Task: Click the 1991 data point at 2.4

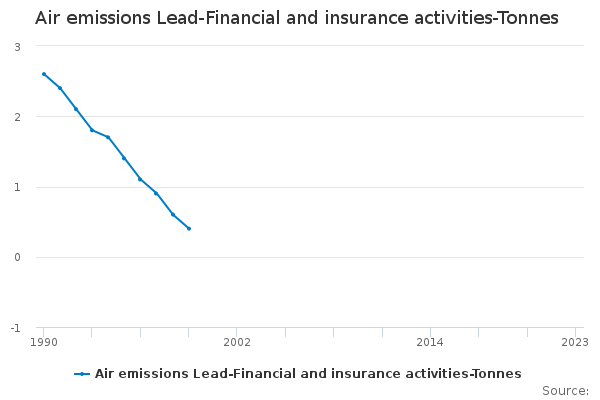Action: coord(60,88)
